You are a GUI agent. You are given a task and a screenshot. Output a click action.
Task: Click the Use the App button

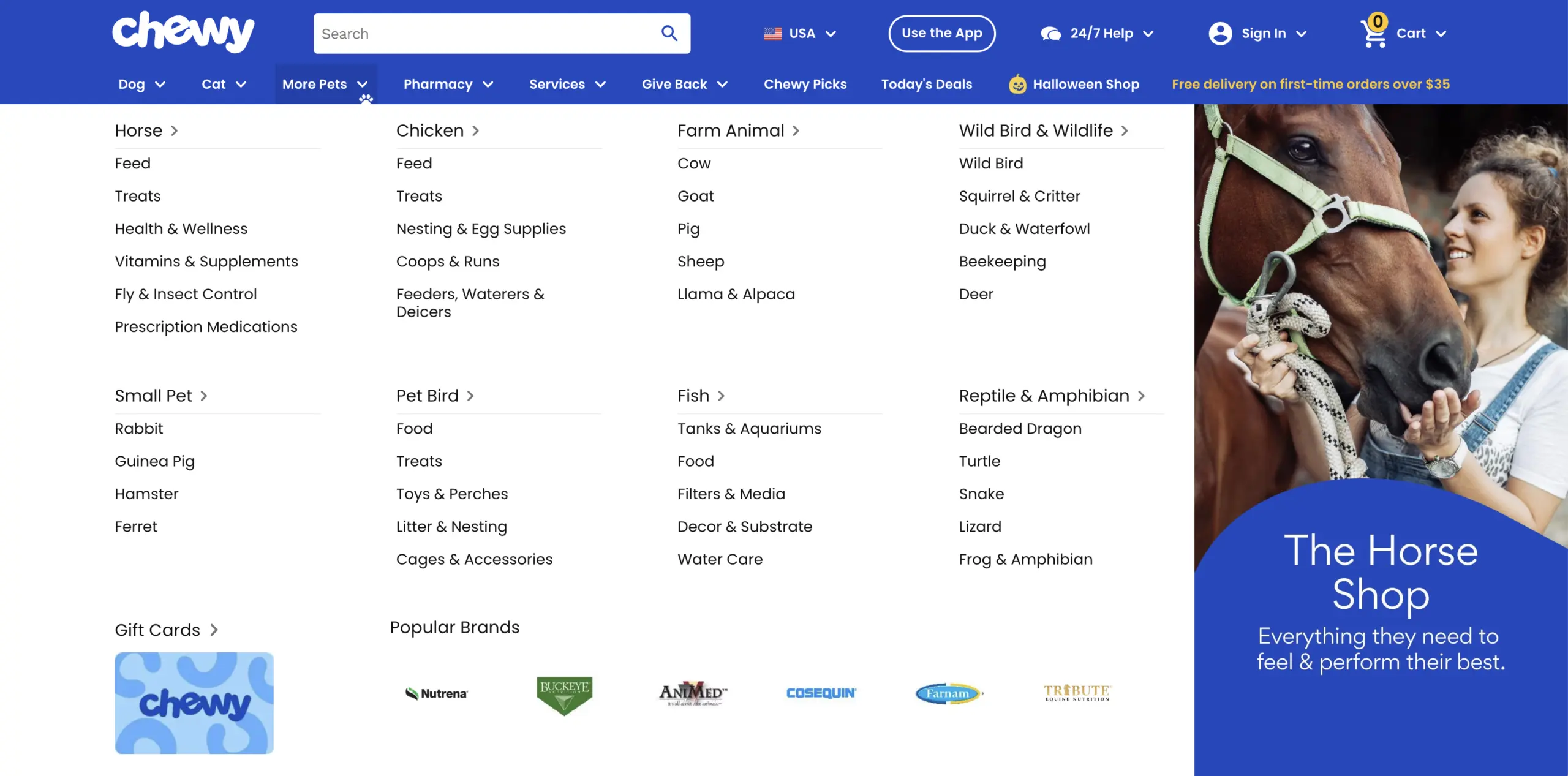coord(941,34)
